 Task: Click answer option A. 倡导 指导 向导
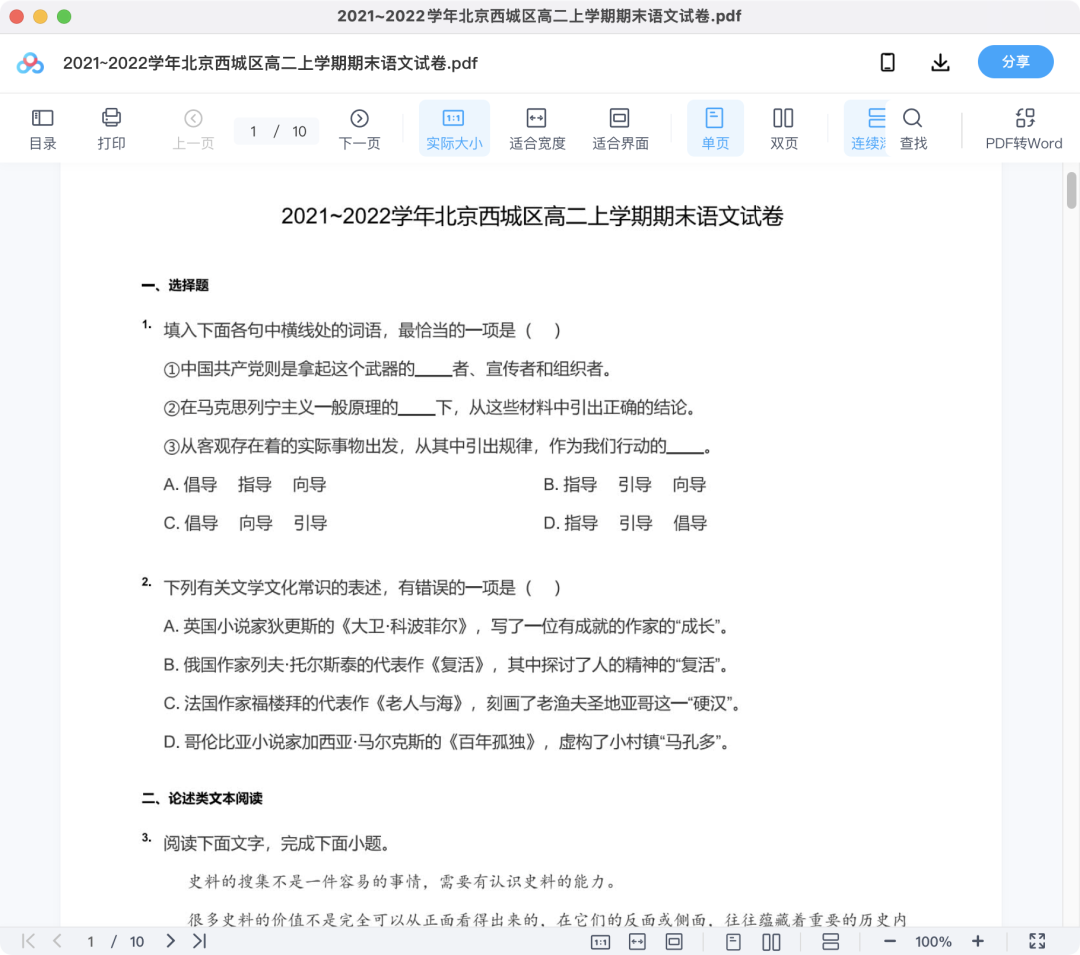click(245, 485)
